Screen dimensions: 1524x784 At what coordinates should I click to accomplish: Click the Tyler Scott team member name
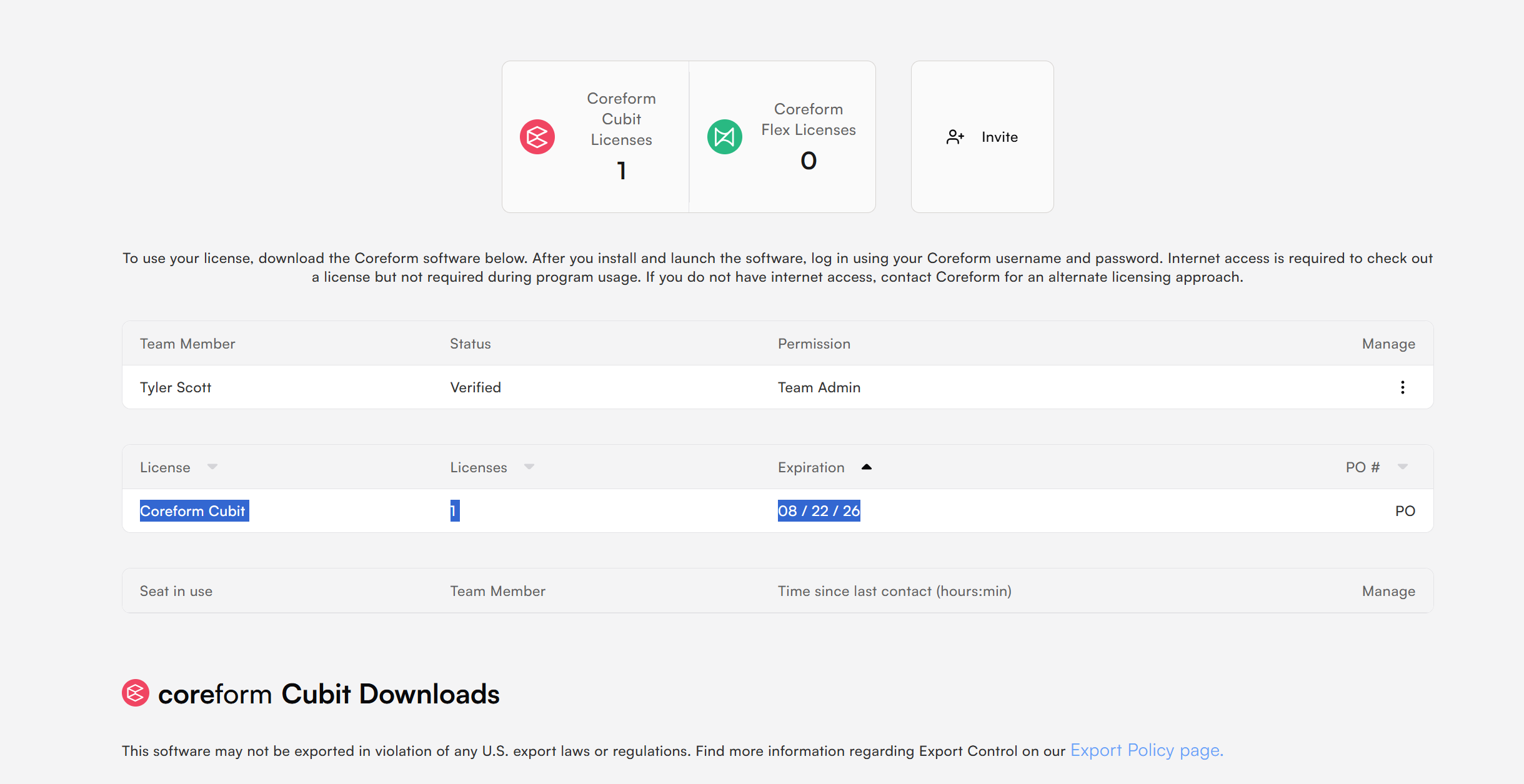coord(176,387)
